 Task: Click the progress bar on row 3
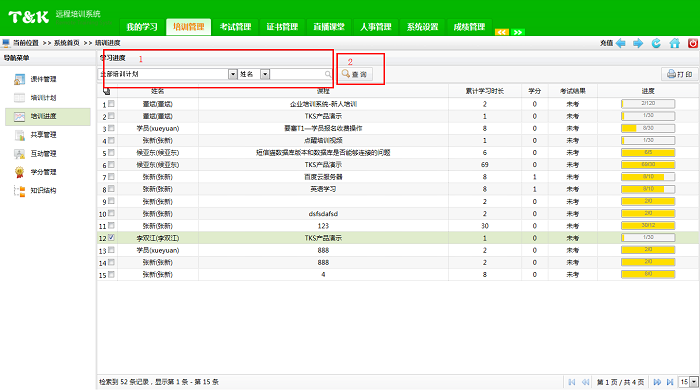(x=648, y=128)
